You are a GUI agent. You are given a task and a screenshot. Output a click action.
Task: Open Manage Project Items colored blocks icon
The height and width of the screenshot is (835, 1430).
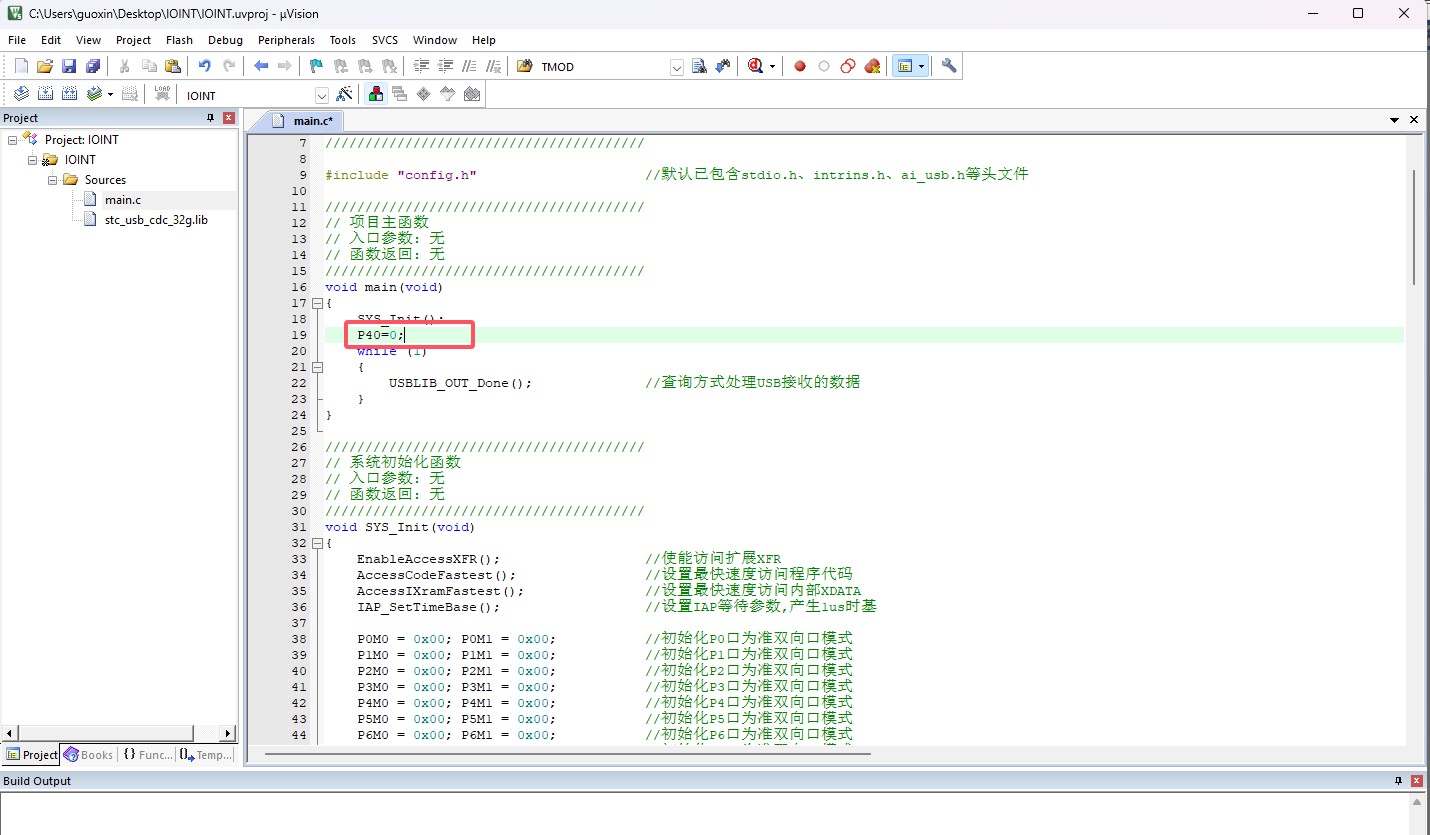pyautogui.click(x=376, y=94)
